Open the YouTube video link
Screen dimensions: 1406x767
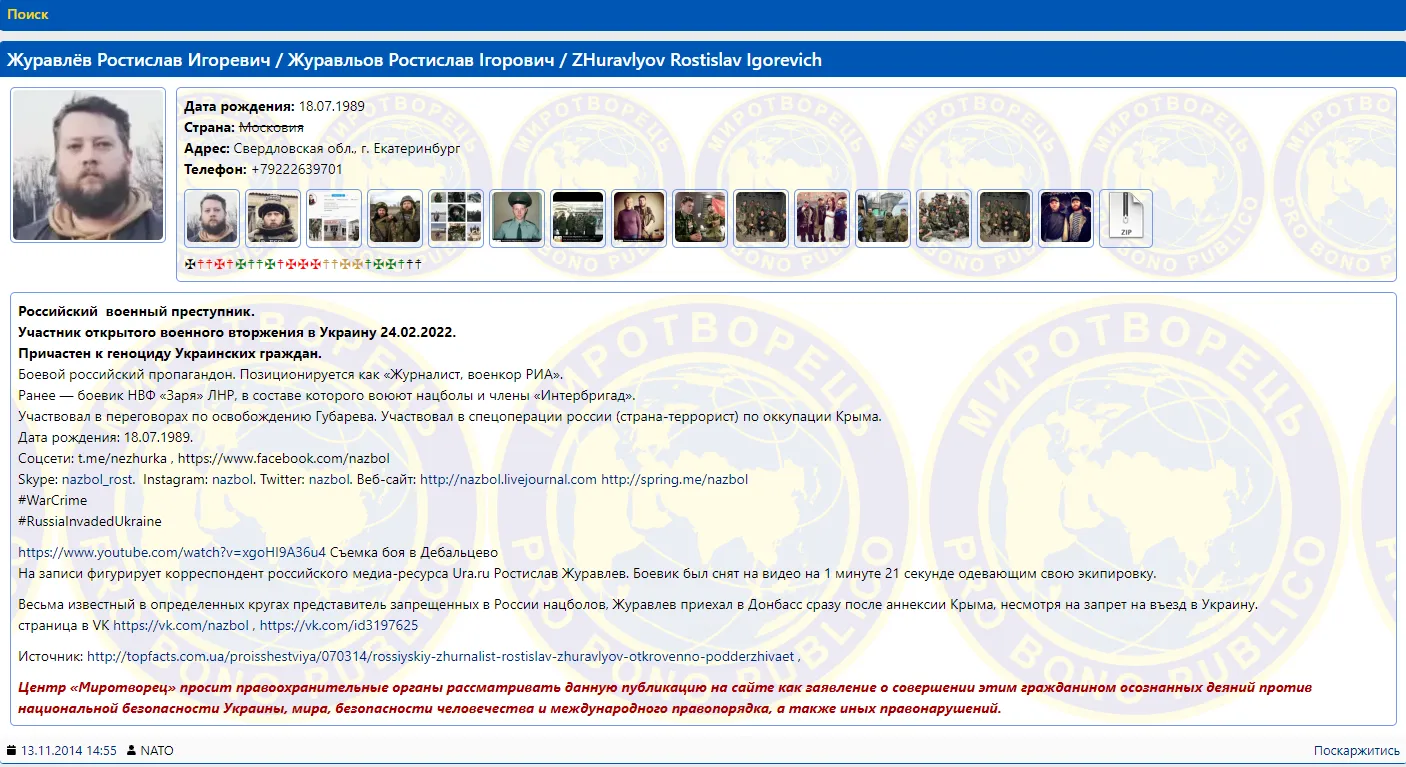coord(172,552)
